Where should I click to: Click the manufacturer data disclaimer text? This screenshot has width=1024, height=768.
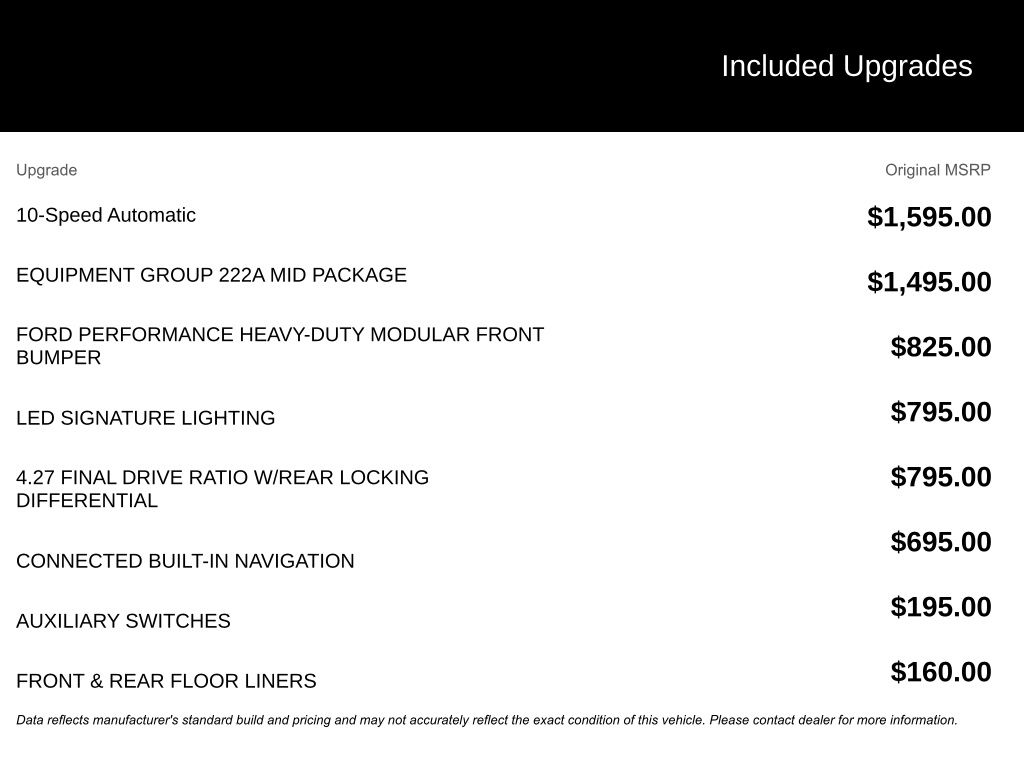click(487, 720)
